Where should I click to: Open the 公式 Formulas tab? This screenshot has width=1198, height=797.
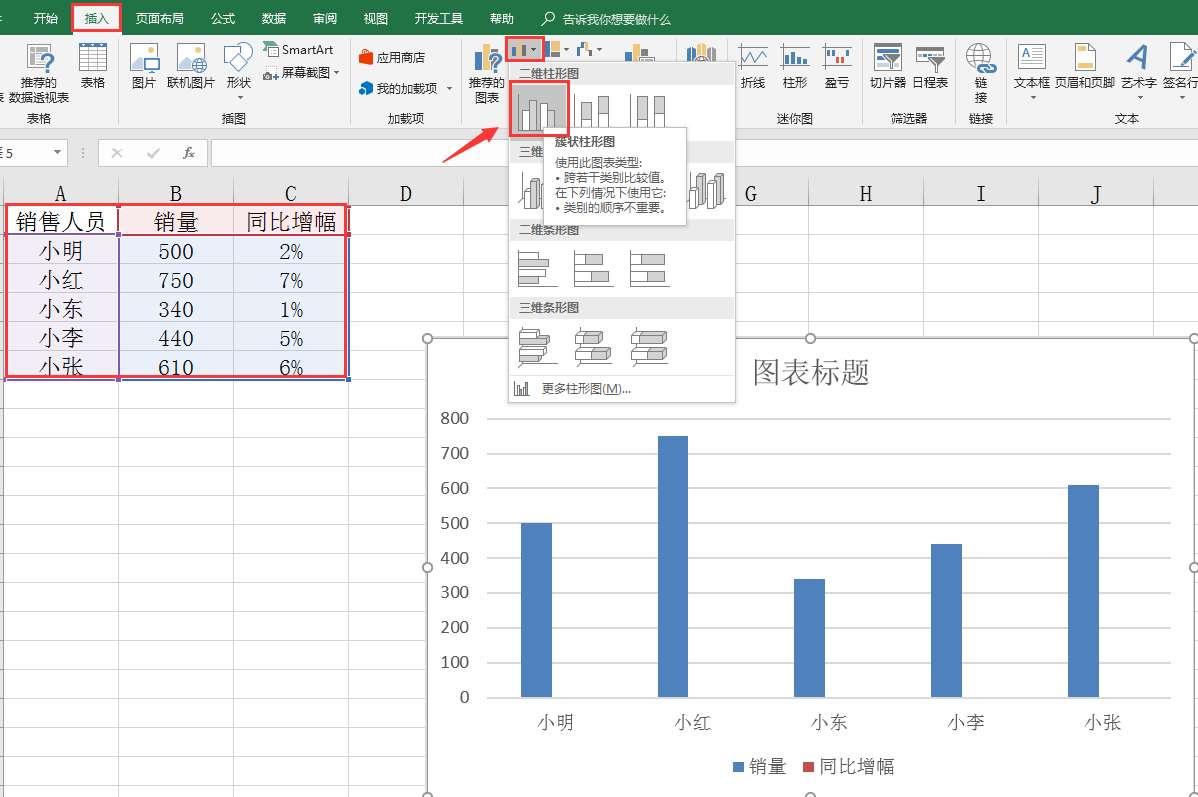[223, 18]
